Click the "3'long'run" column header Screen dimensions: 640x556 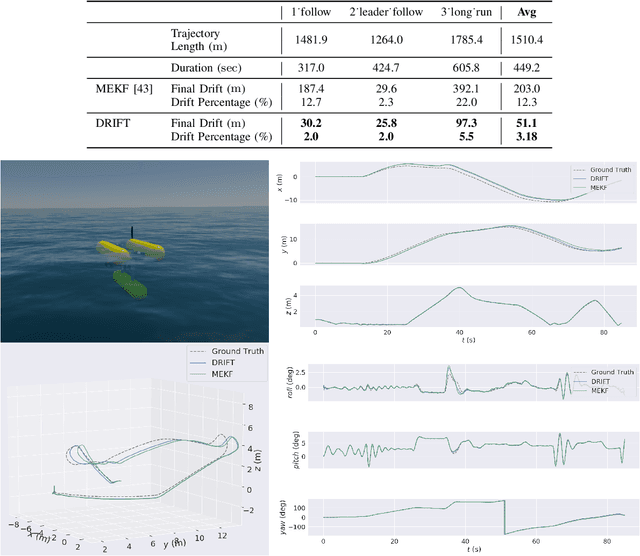[466, 12]
